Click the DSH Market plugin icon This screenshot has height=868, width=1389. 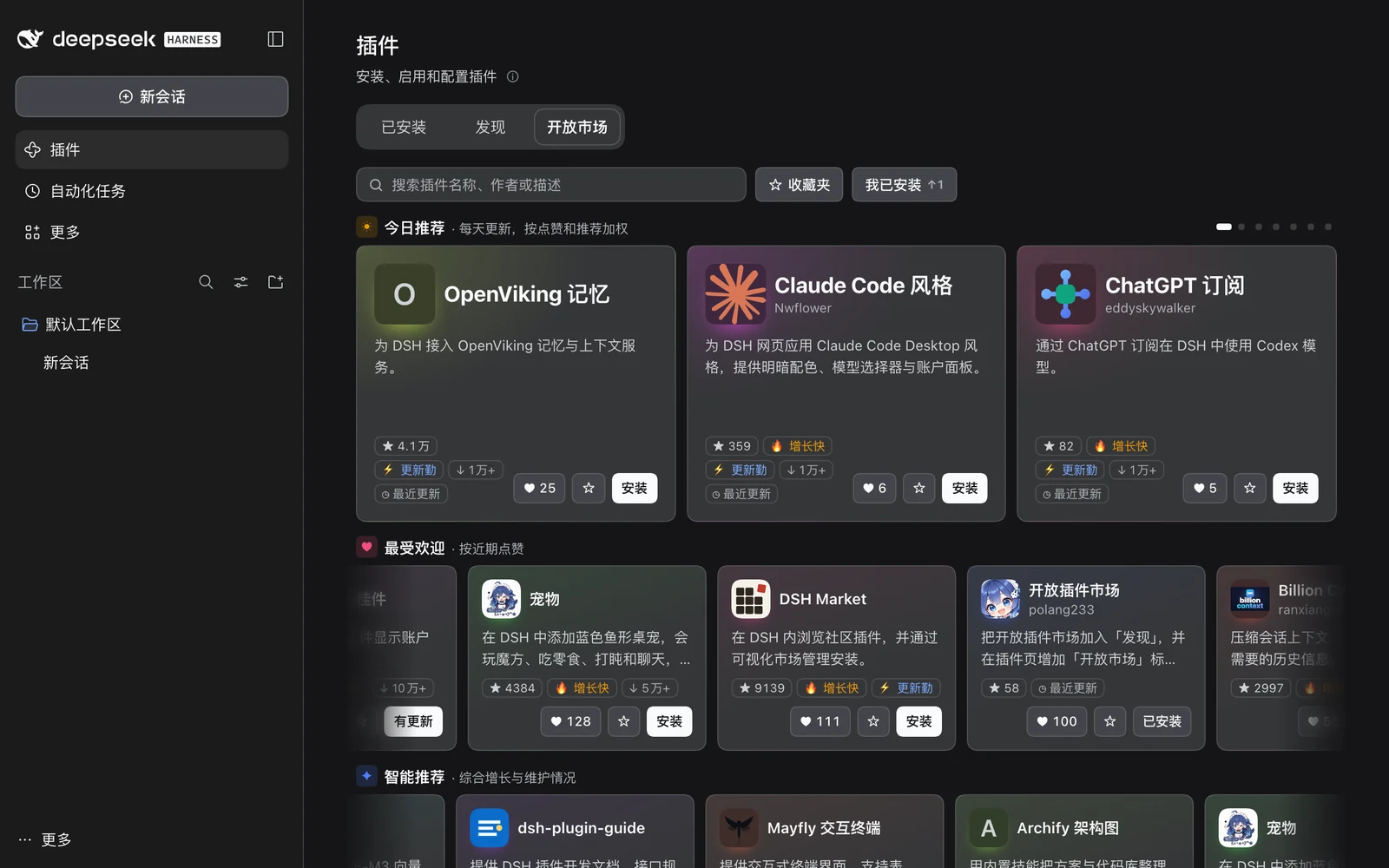click(x=750, y=599)
